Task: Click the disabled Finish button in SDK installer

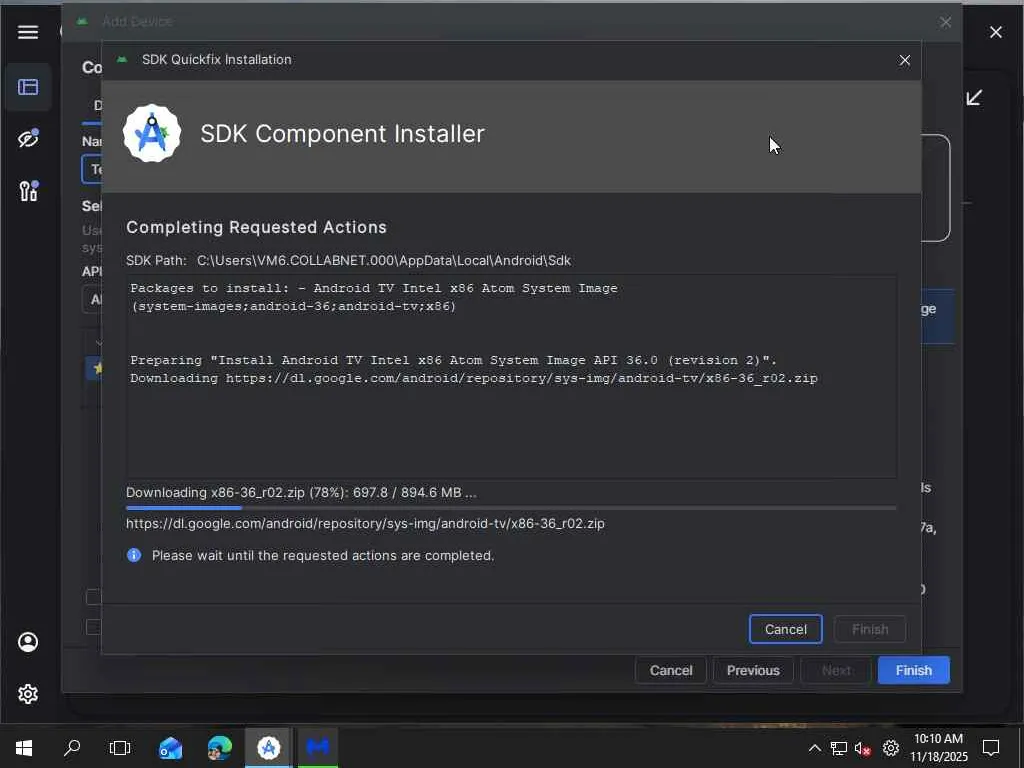Action: [870, 629]
